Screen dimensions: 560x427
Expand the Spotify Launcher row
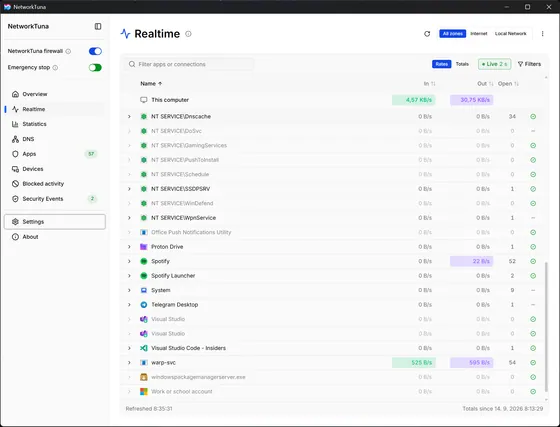pos(129,276)
